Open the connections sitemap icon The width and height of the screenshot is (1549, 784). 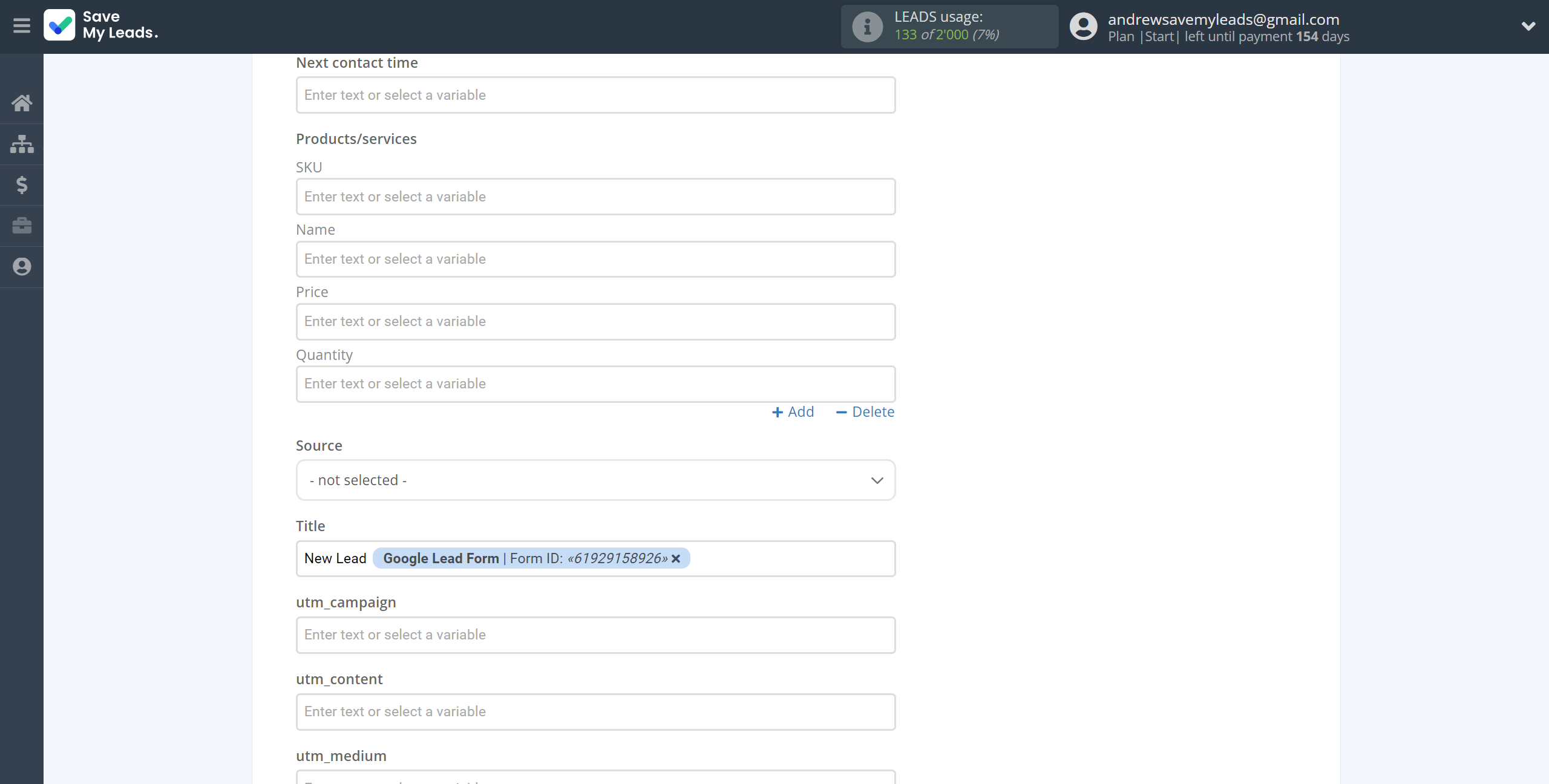(x=22, y=144)
